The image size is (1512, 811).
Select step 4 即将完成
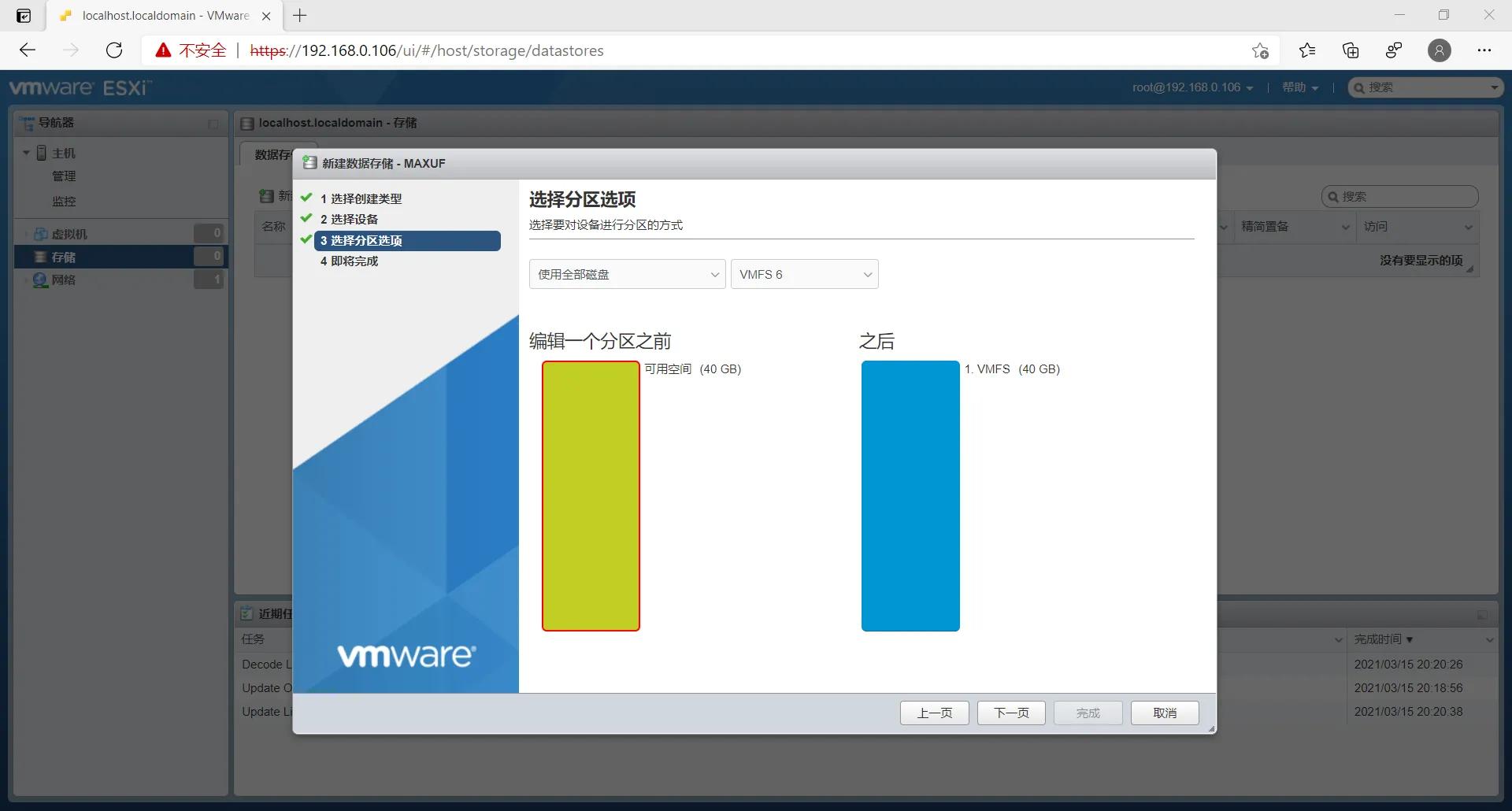click(x=349, y=261)
